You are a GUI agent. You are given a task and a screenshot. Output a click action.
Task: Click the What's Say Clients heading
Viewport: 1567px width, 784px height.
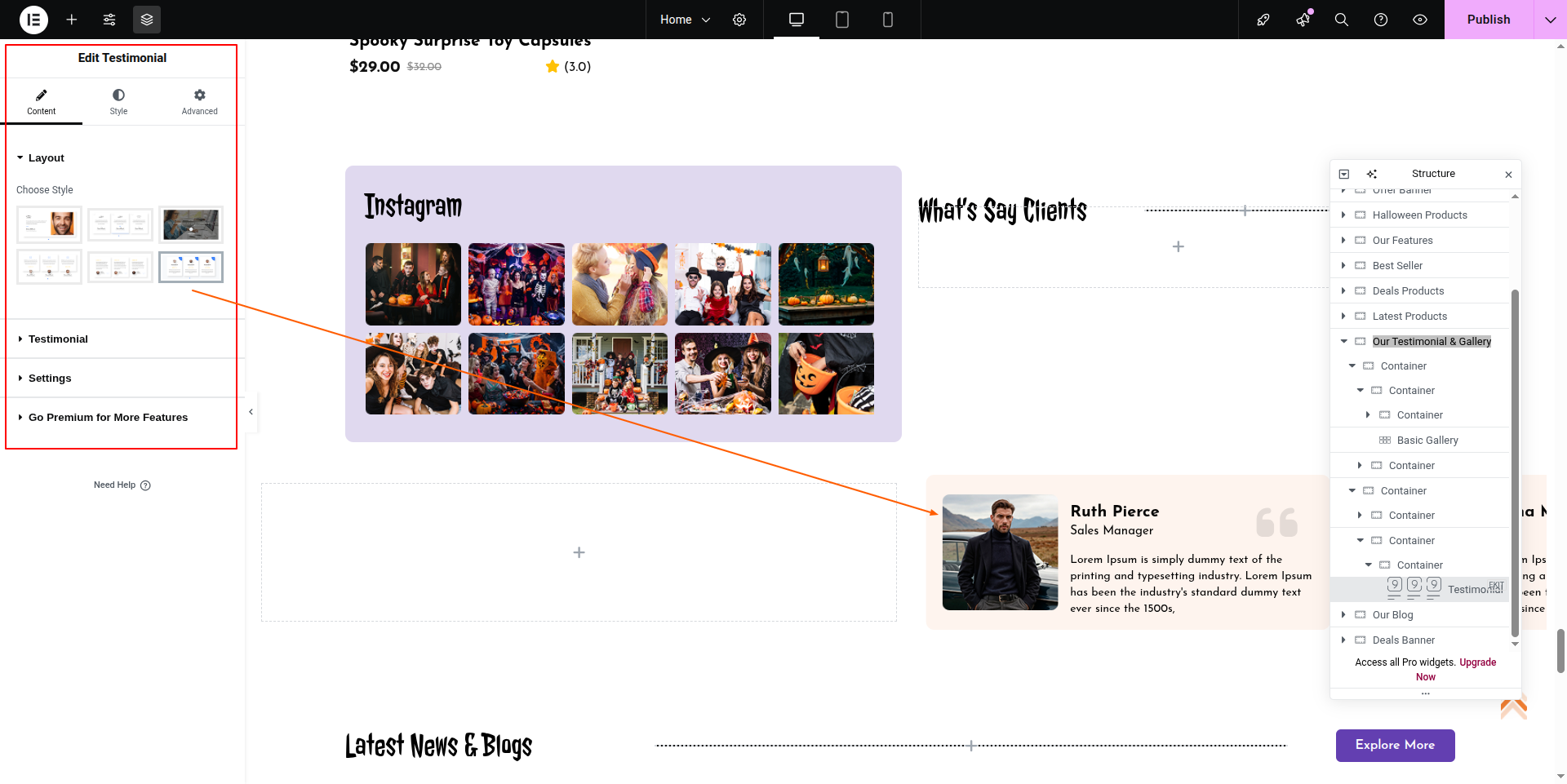click(x=1002, y=210)
